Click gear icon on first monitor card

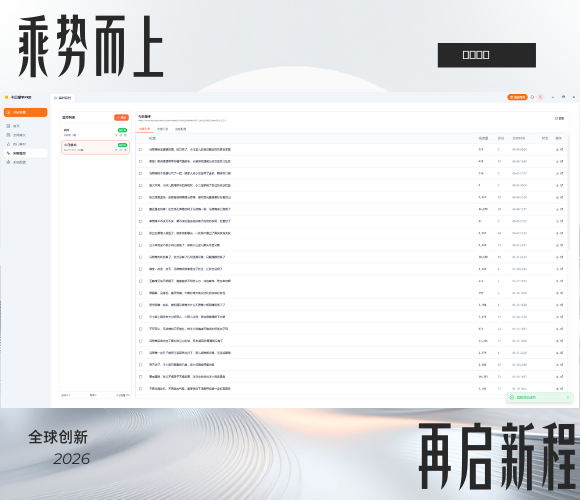point(125,135)
